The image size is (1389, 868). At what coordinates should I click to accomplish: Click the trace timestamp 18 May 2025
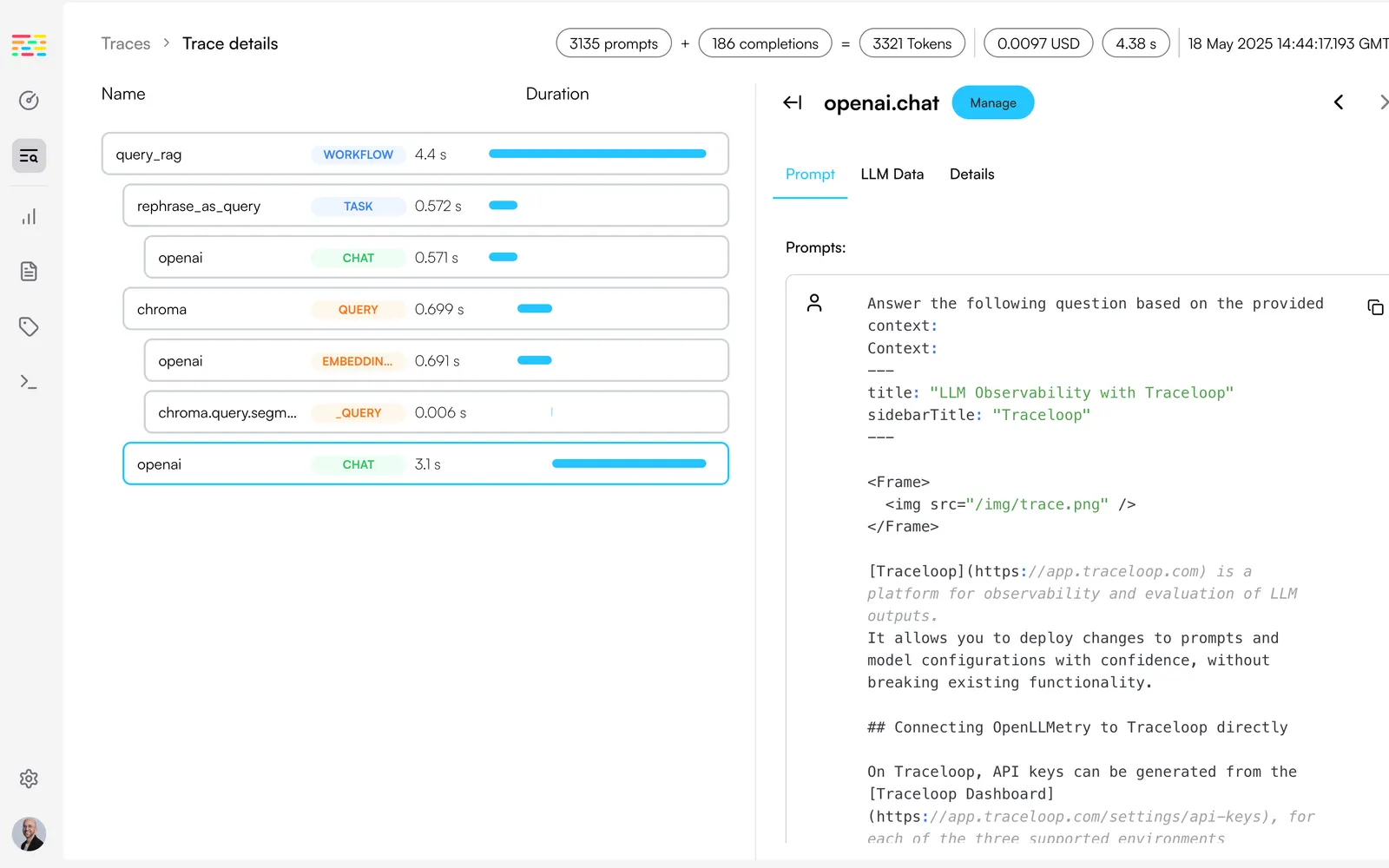1288,43
